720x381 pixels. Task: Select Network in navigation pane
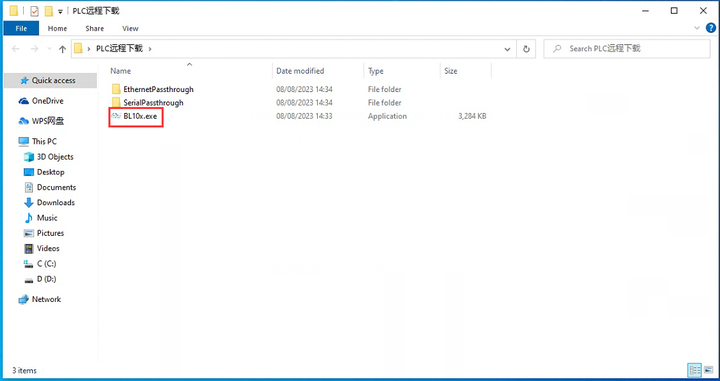coord(46,299)
